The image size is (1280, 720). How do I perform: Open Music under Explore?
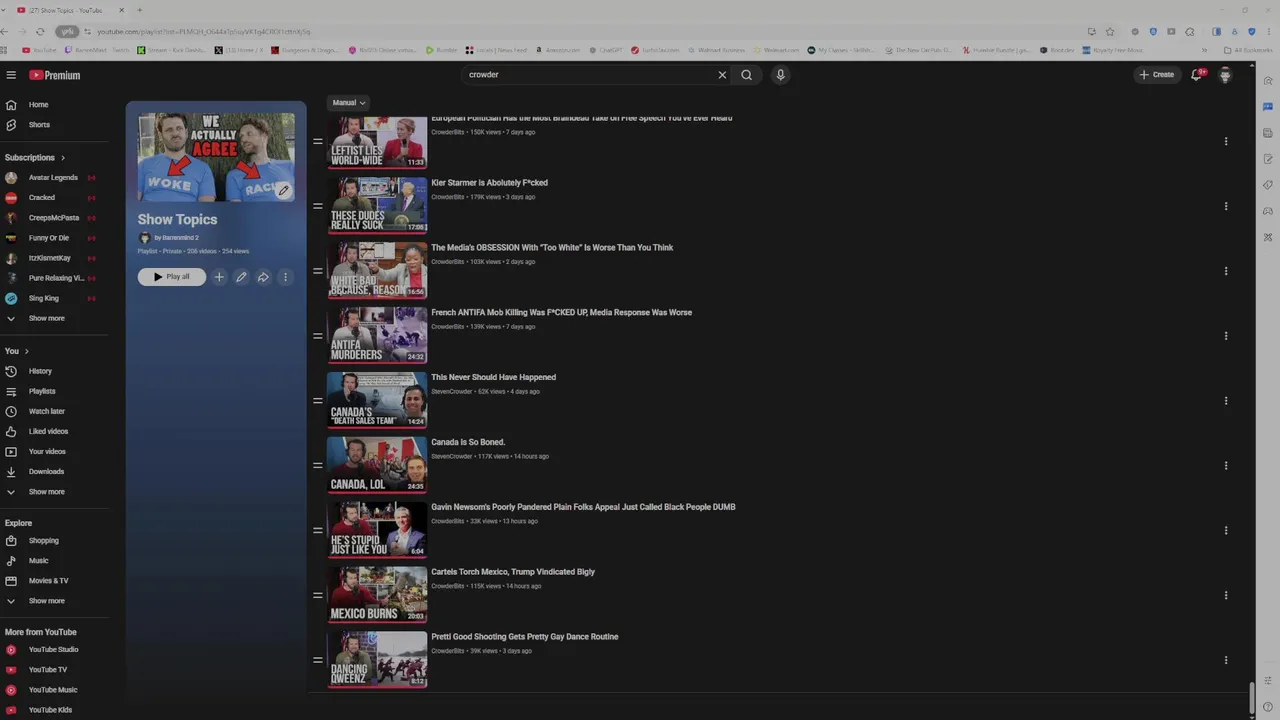[38, 561]
